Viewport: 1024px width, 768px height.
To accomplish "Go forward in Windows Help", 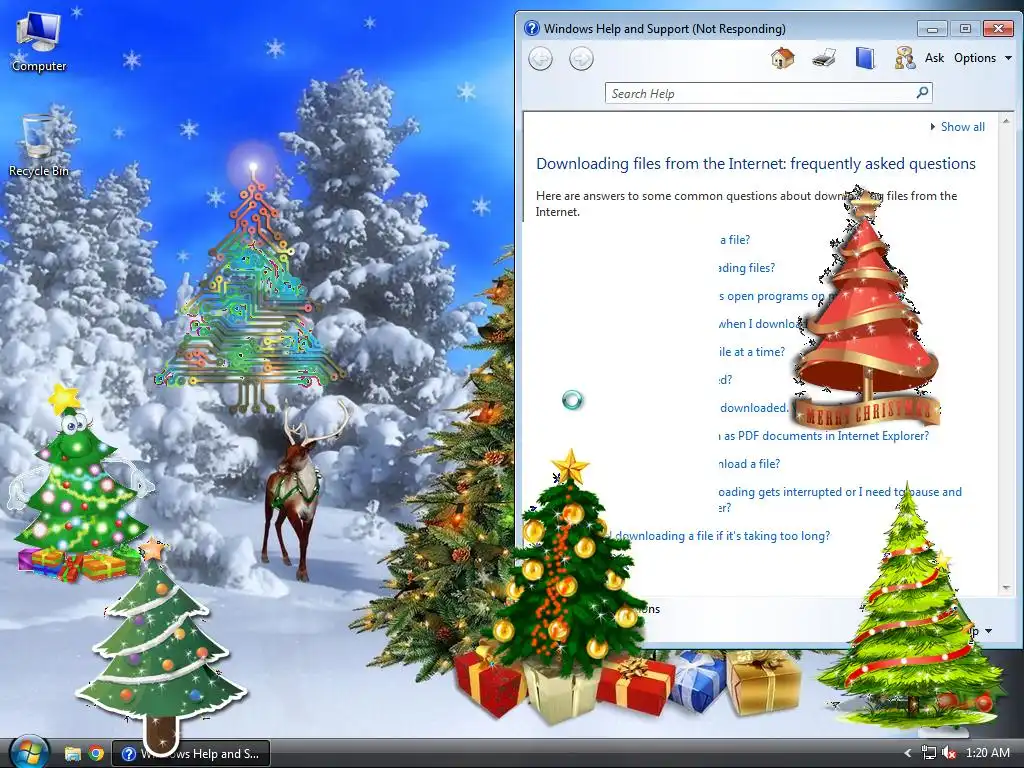I will [x=581, y=59].
